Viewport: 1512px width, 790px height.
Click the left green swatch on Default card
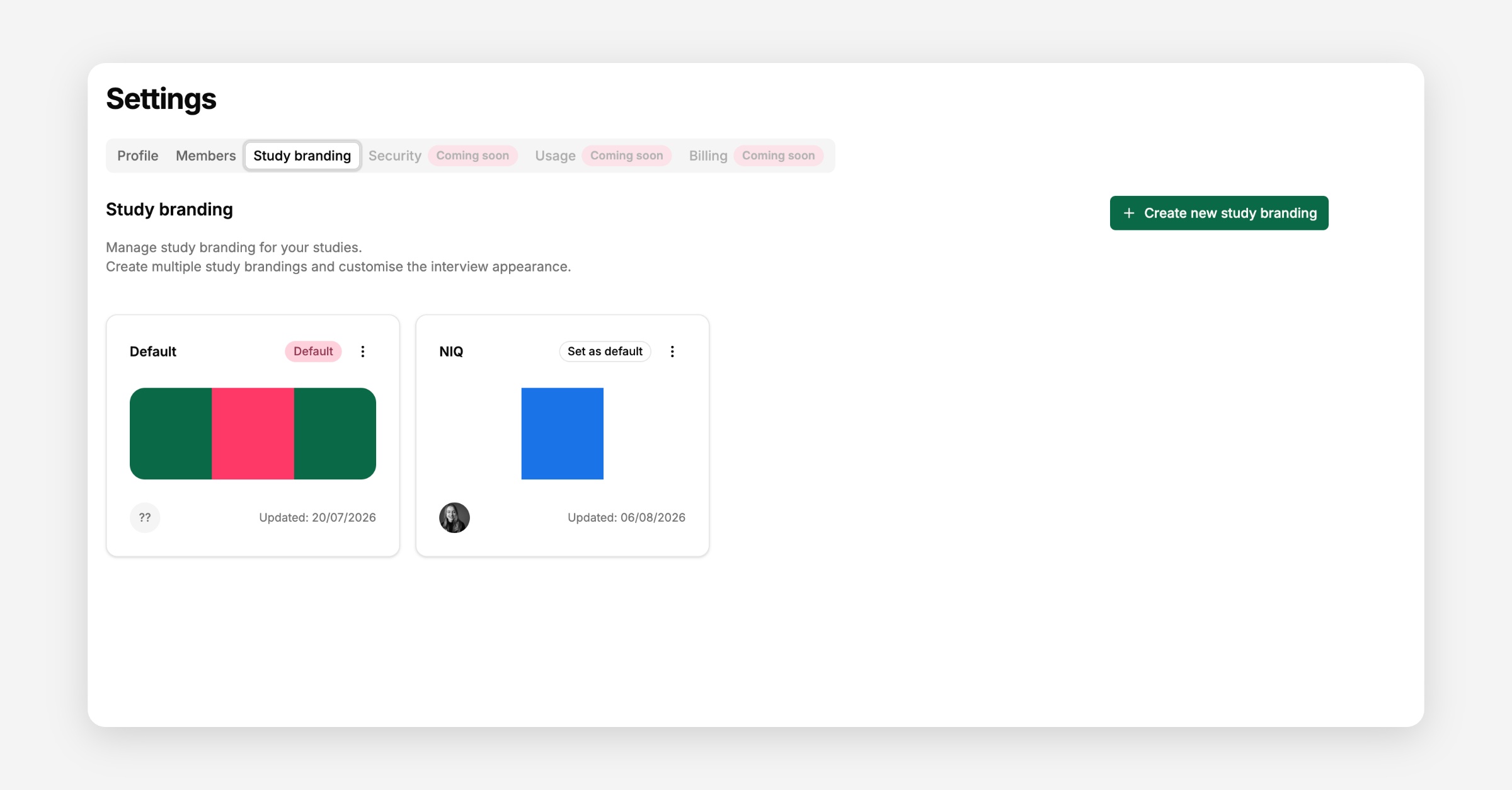171,433
